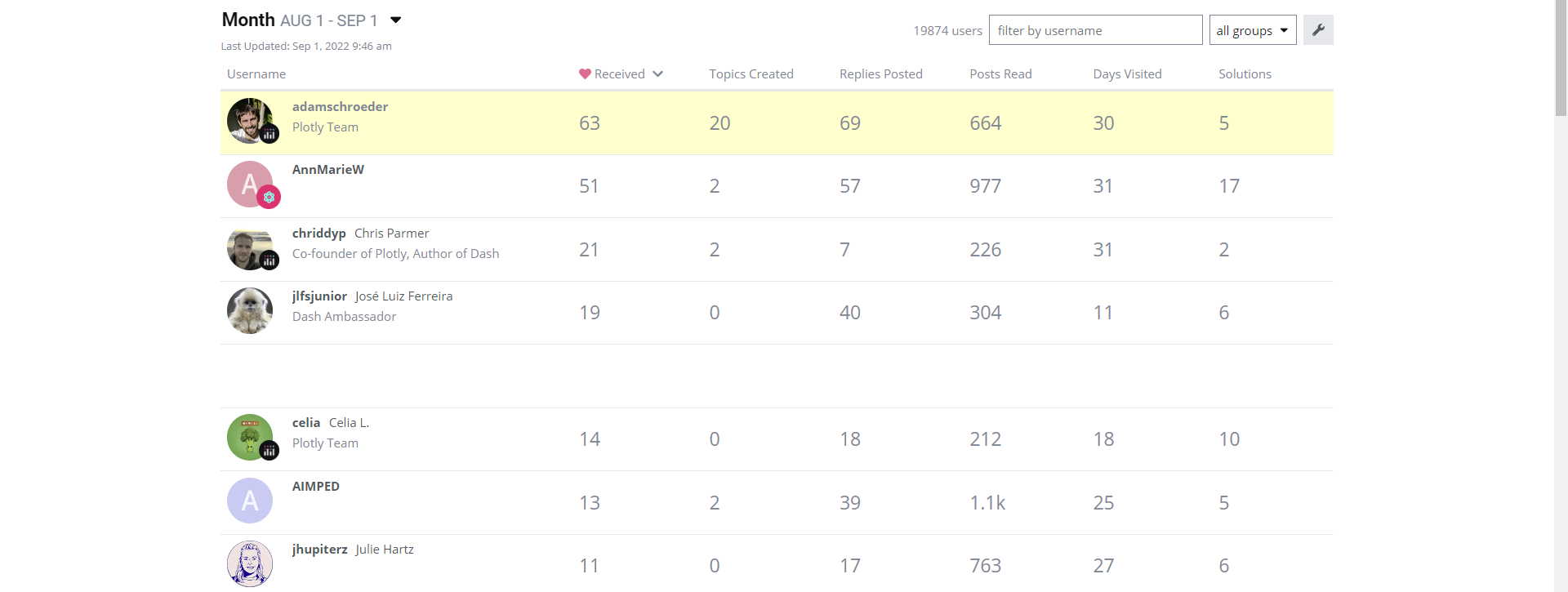Click chriddyp's avatar photo
1568x592 pixels.
point(250,248)
